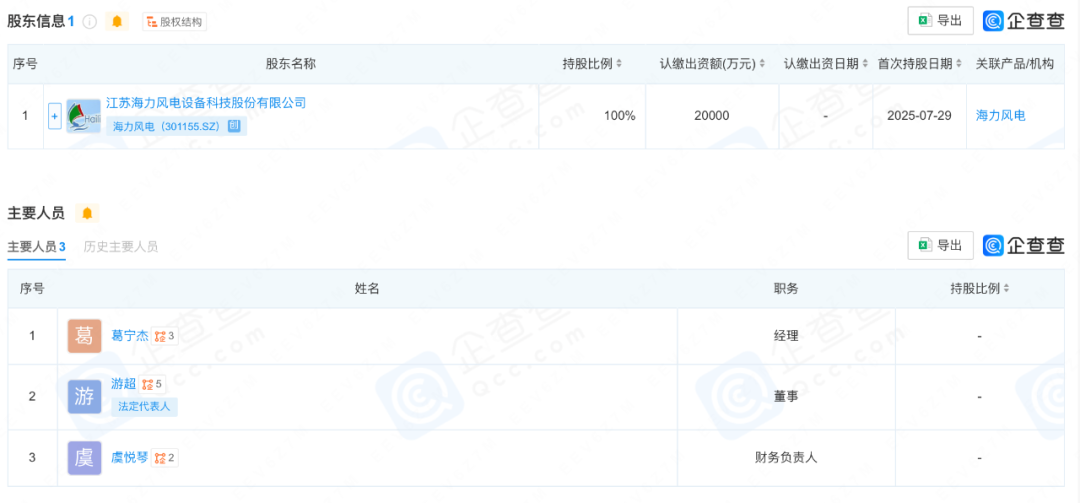Click the 经理 position cell

click(786, 336)
